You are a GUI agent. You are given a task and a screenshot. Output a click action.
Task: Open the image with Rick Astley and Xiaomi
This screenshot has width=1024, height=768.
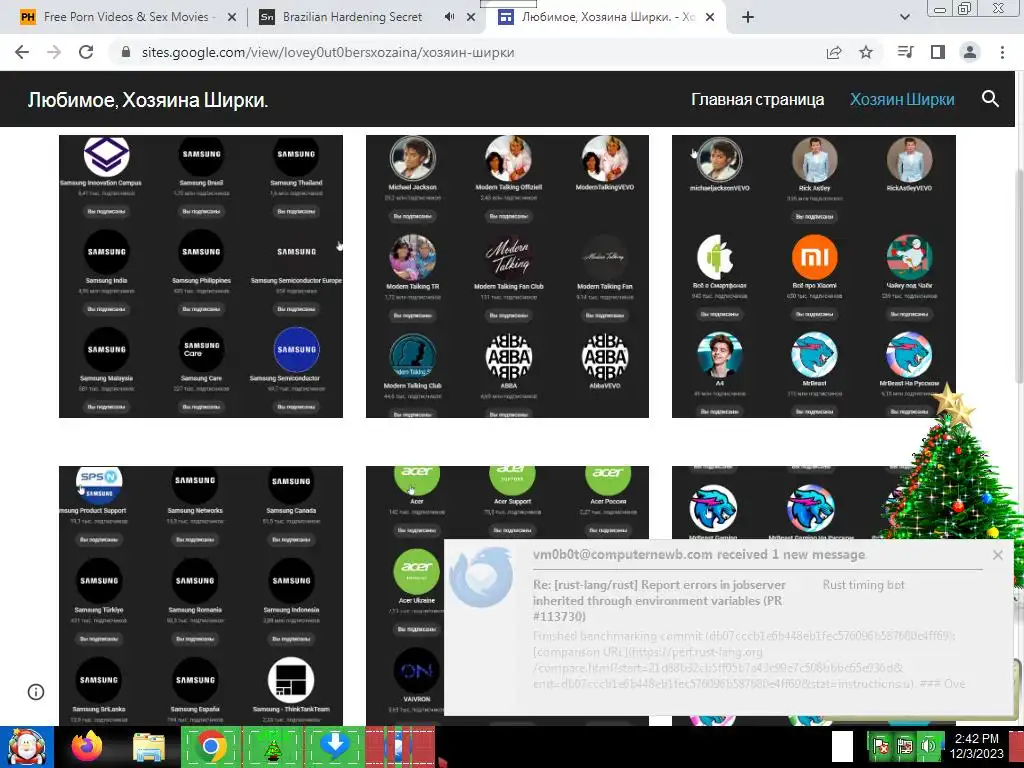point(814,276)
